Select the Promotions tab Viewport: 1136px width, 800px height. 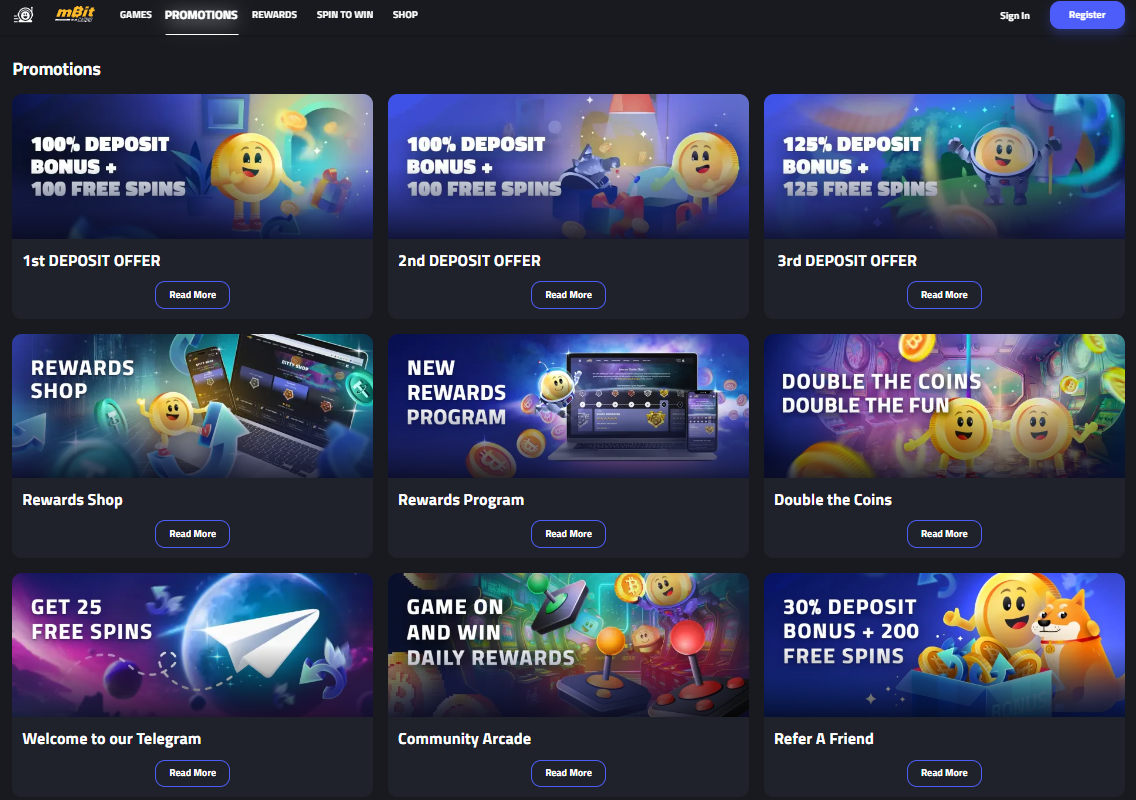[x=201, y=14]
